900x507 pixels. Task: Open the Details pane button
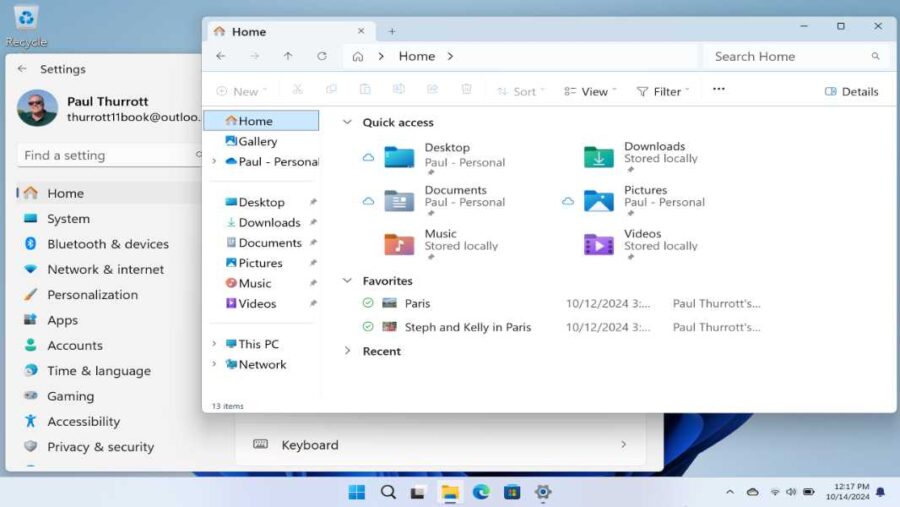pos(851,91)
